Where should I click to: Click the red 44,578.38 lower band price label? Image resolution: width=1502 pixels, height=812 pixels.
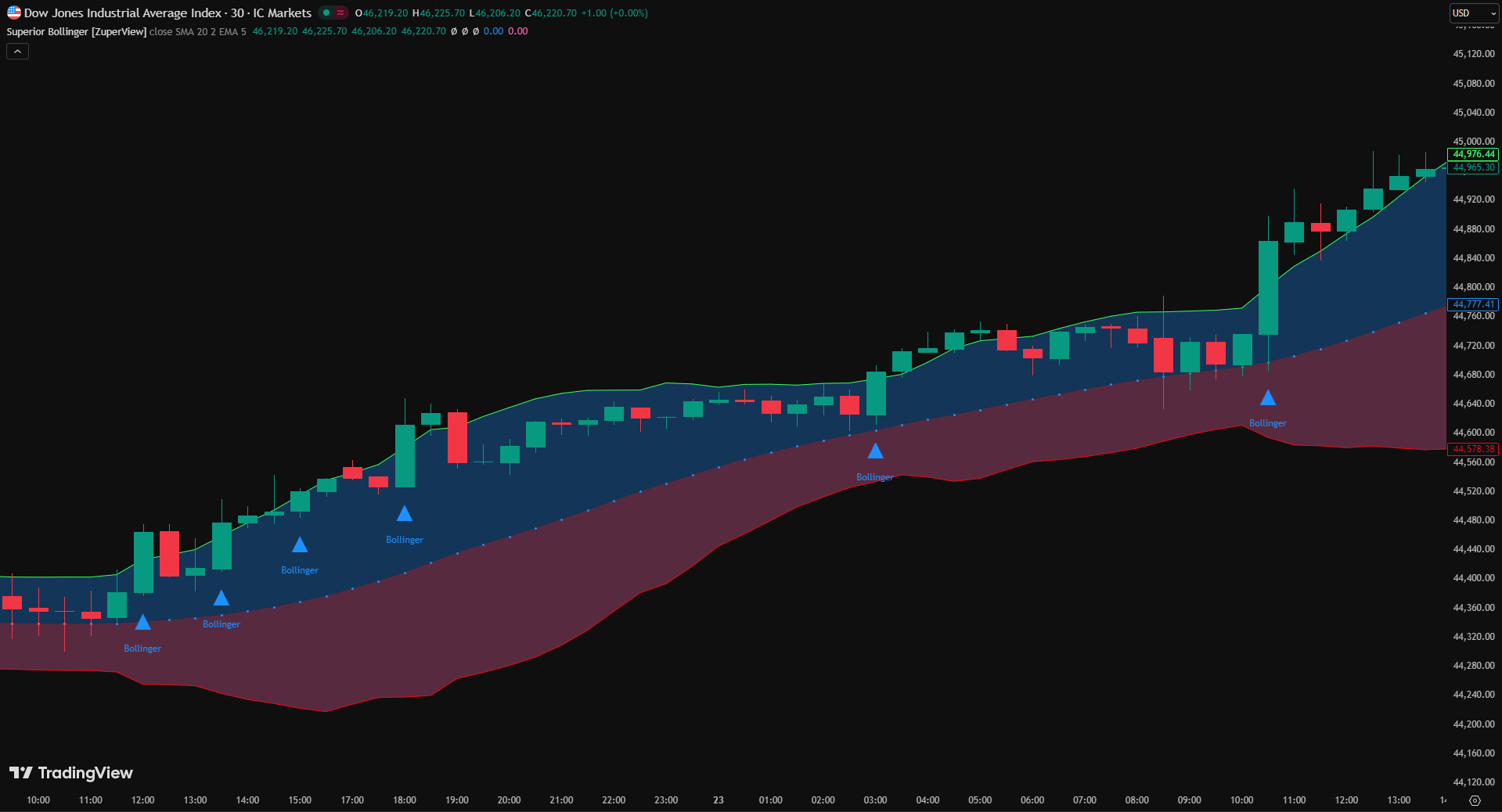(x=1473, y=449)
